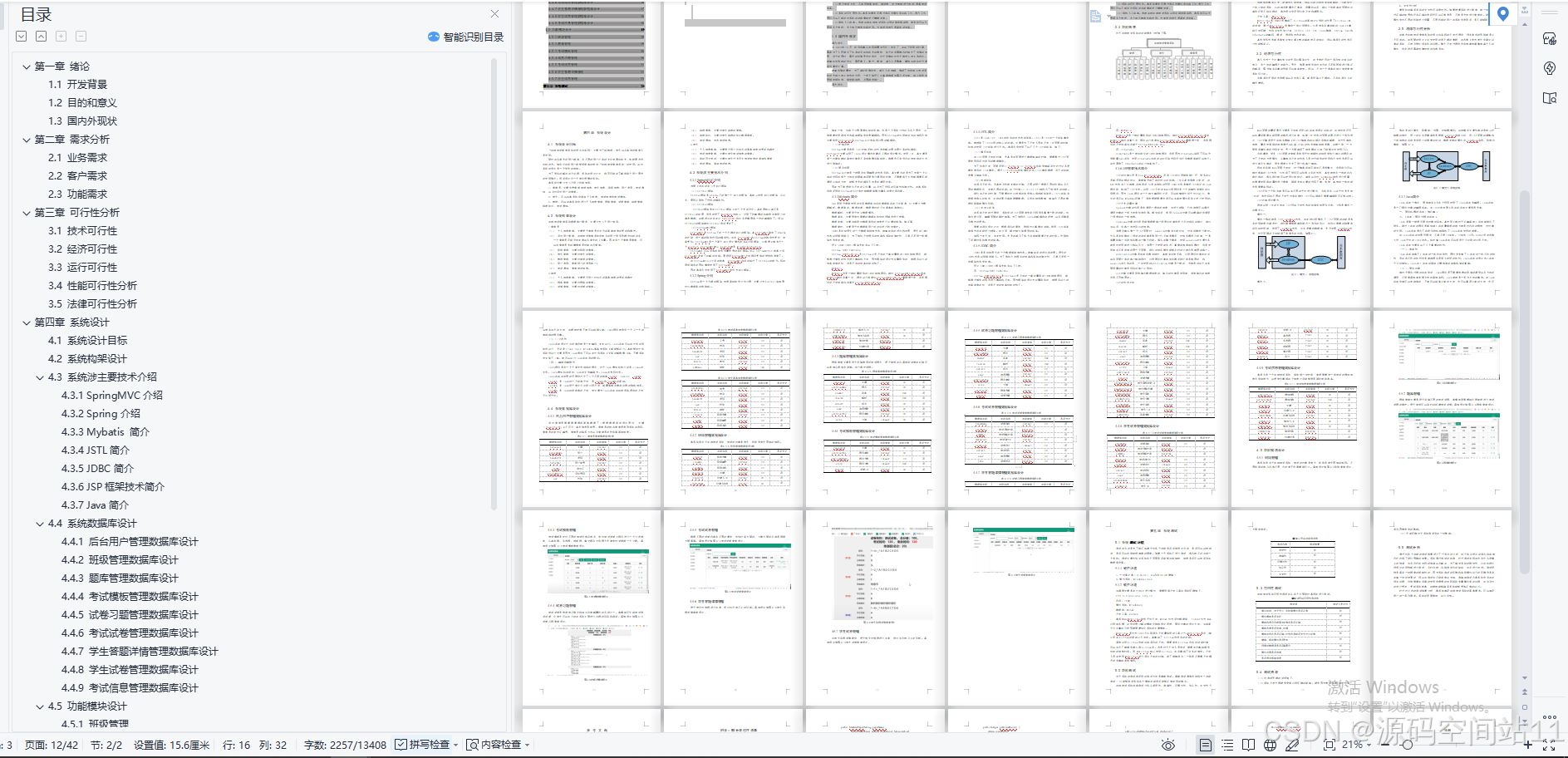Screen dimensions: 1568x758
Task: Collapse 第四章 系统设计 outline node
Action: click(27, 322)
